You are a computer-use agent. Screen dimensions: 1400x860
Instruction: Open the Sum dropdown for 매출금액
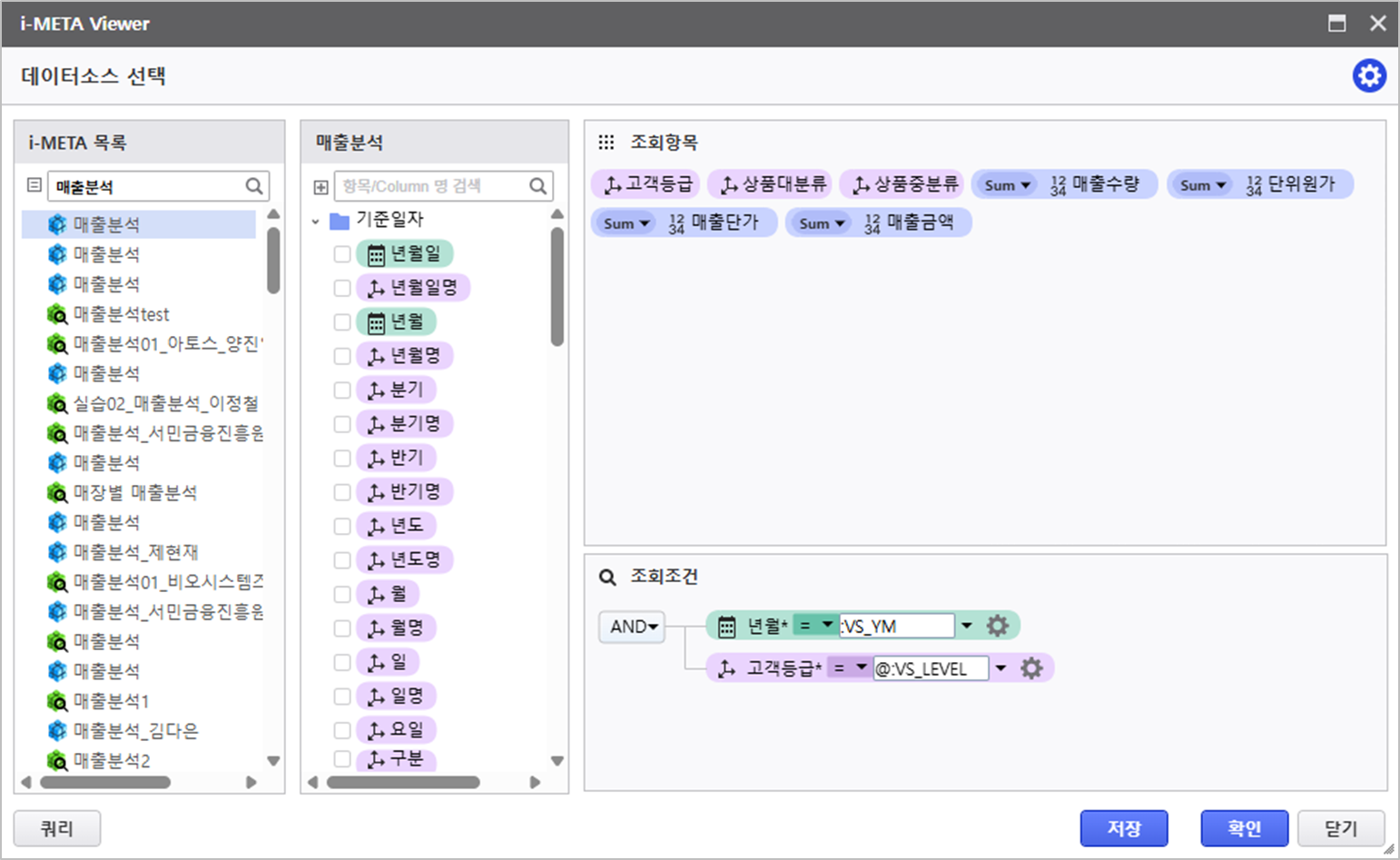tap(823, 223)
